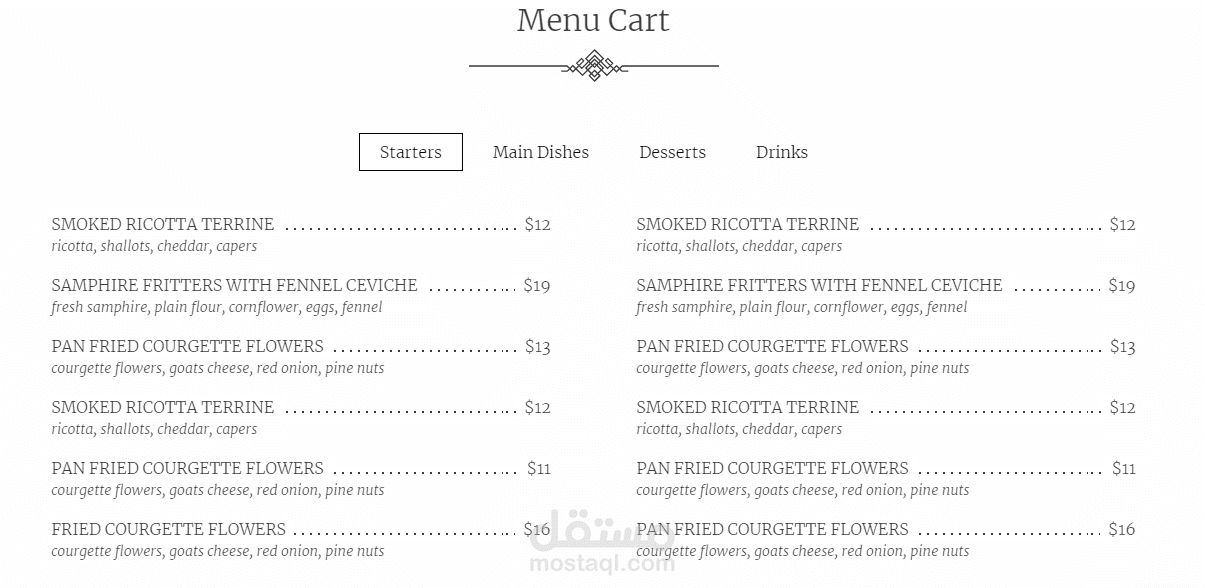Choose the $13 Pan Fried Courgette Flowers, right column

pyautogui.click(x=772, y=347)
